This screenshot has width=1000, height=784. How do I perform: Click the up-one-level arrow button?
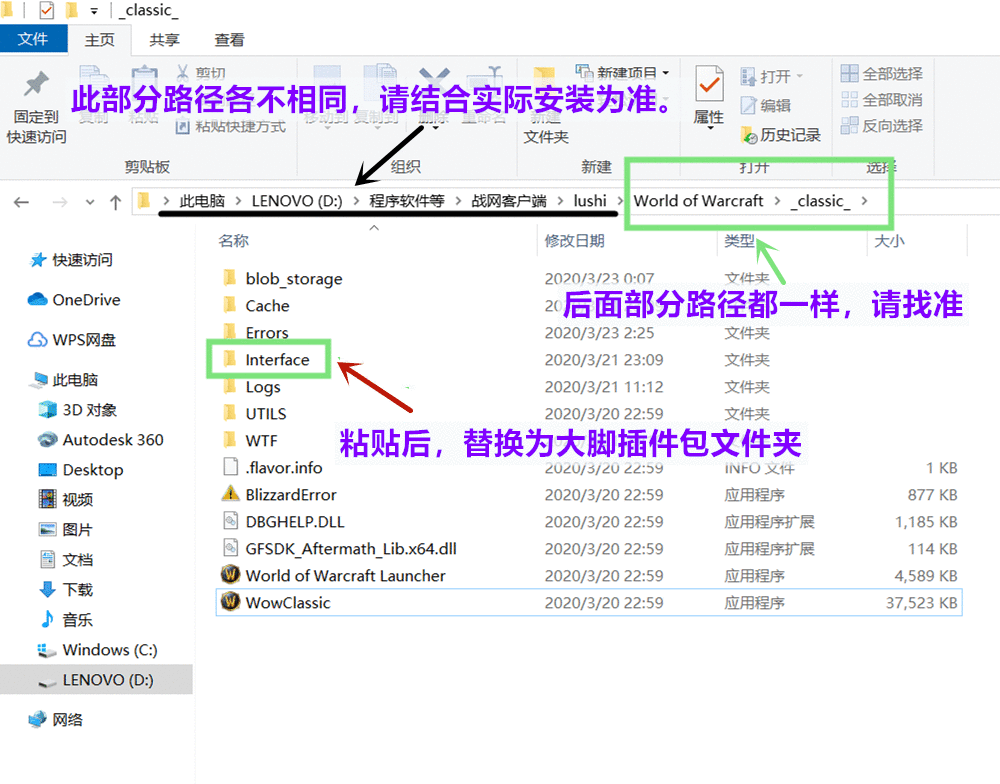tap(116, 202)
